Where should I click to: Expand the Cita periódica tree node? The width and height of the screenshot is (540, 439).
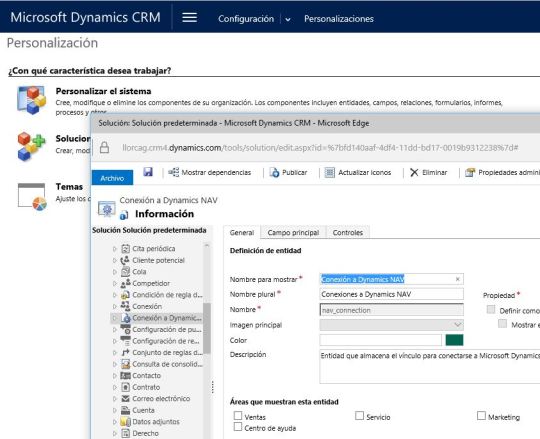tap(115, 249)
